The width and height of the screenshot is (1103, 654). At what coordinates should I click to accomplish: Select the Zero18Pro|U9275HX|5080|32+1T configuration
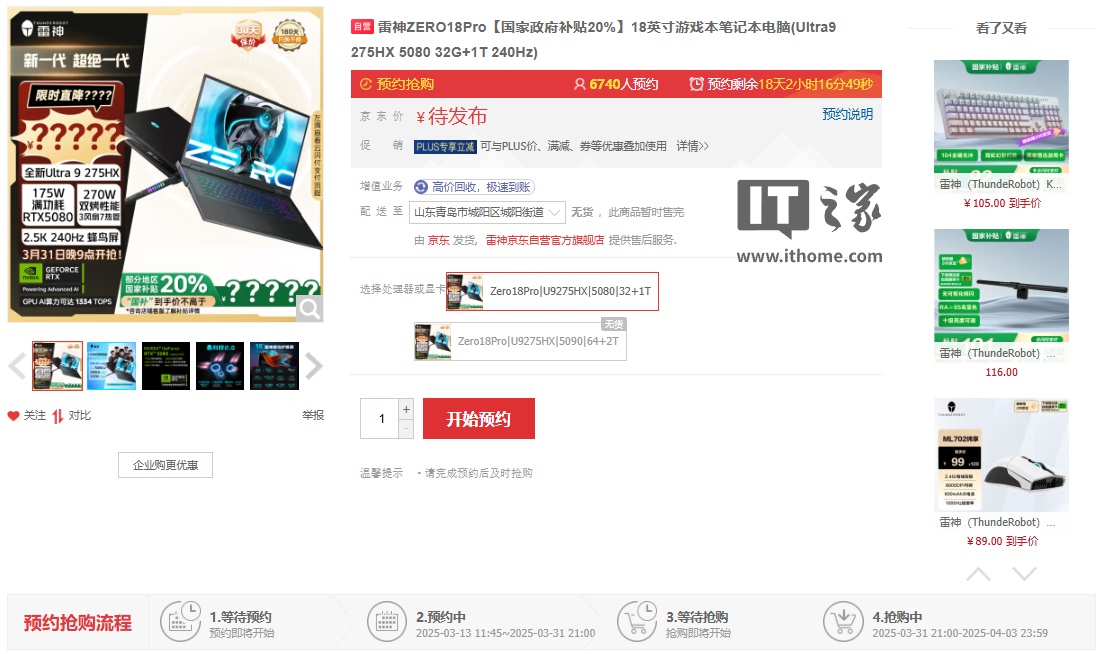point(552,291)
